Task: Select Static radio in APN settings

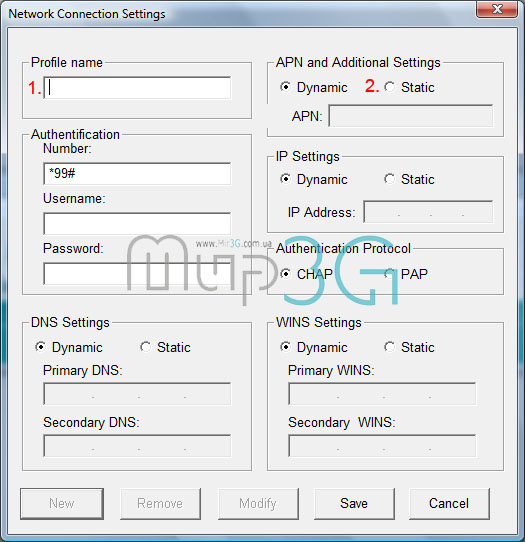Action: (x=390, y=87)
